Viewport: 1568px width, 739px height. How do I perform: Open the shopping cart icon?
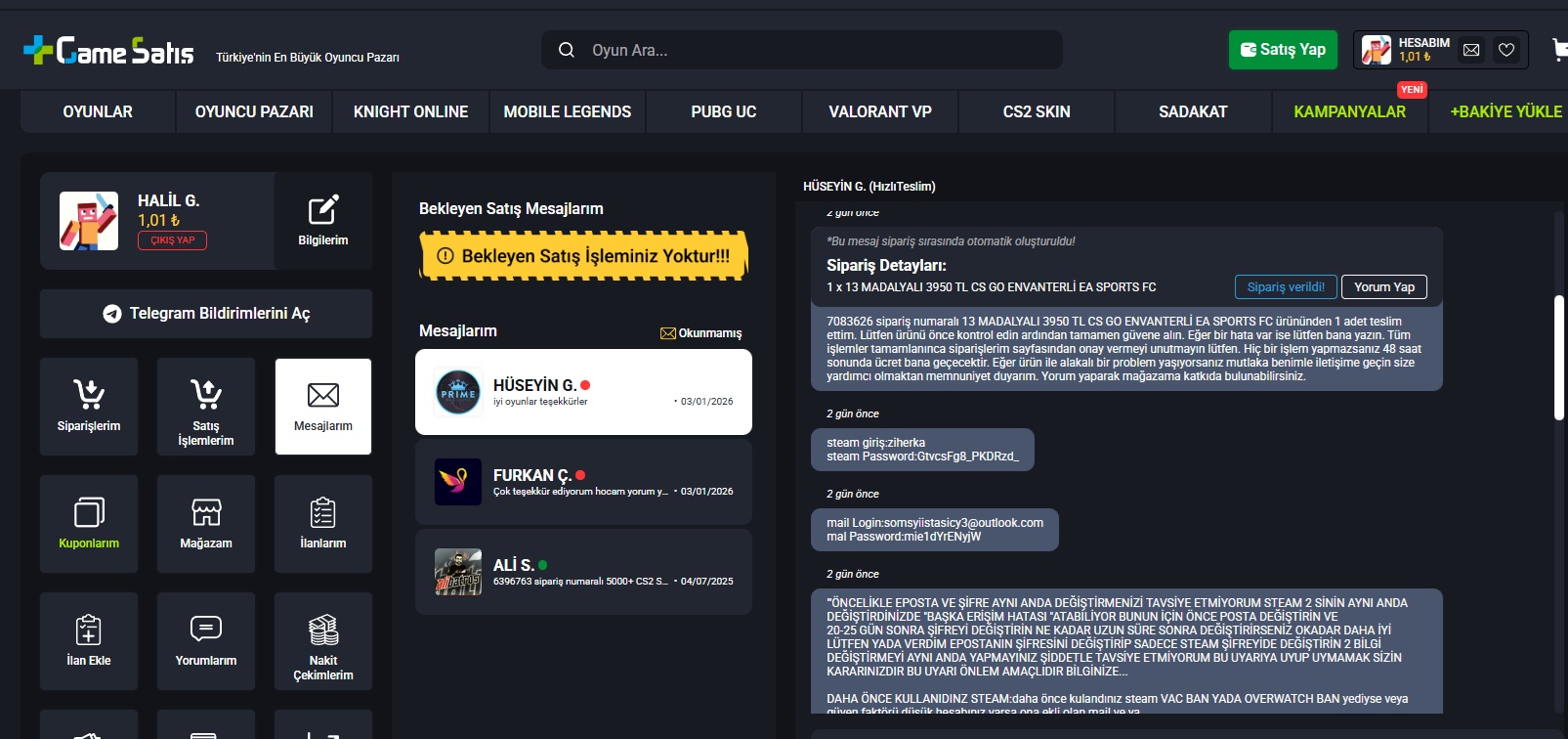[1559, 50]
